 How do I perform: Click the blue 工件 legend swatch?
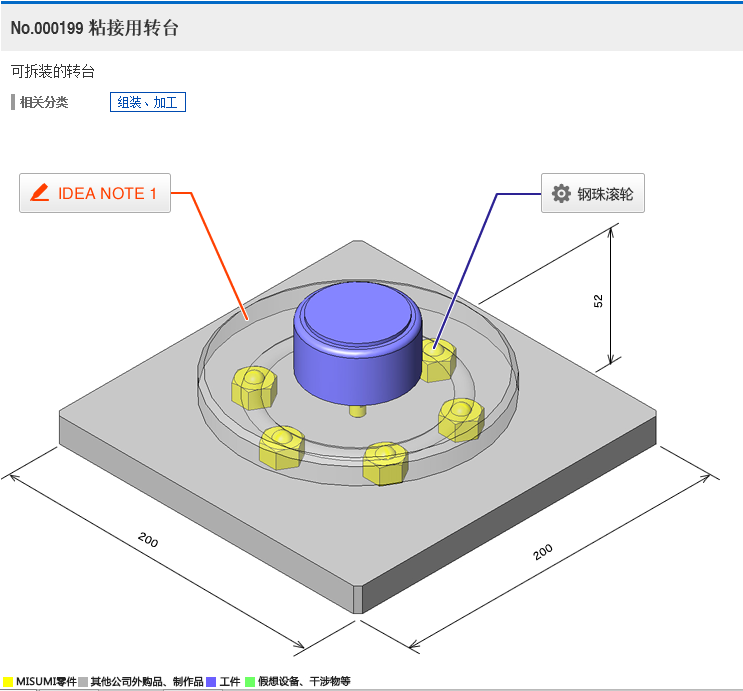click(x=211, y=682)
